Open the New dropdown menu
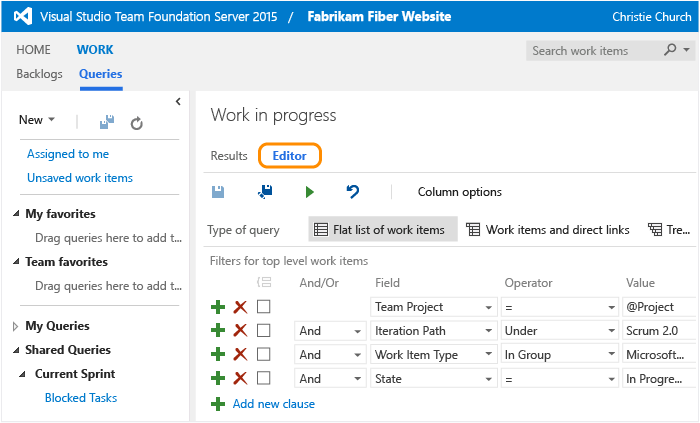700x423 pixels. click(37, 120)
